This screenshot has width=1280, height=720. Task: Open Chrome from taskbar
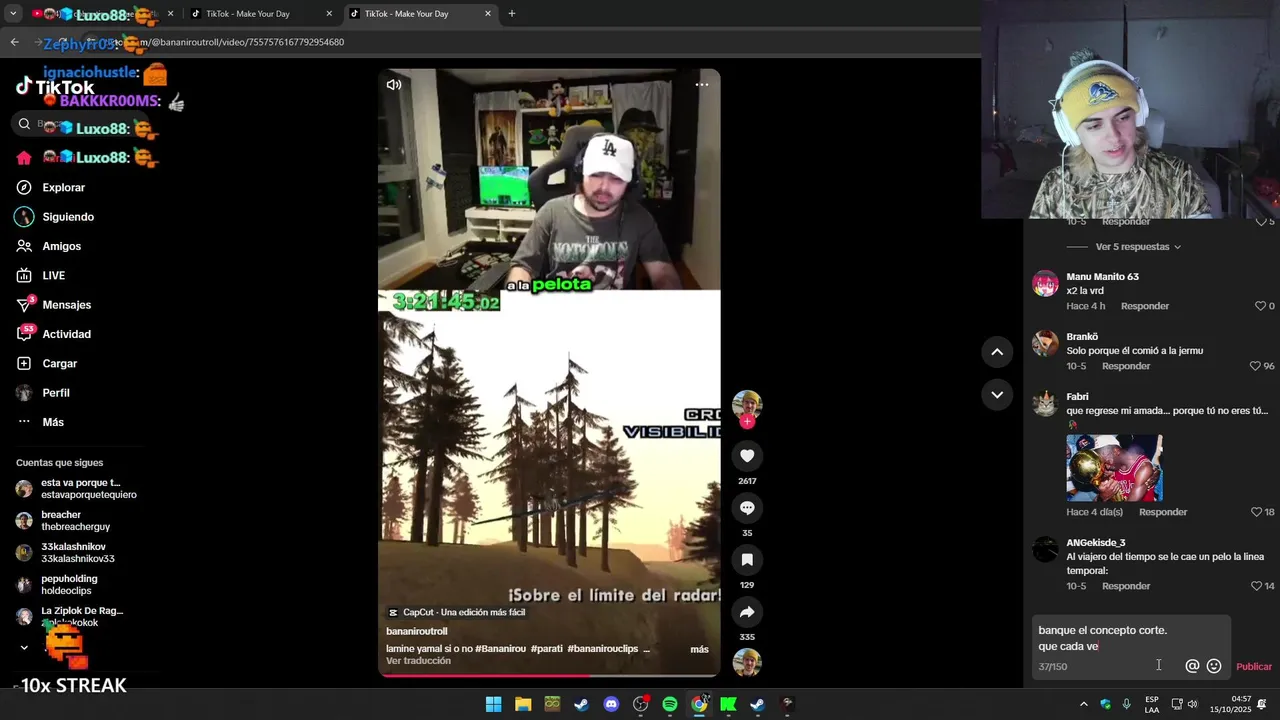pyautogui.click(x=699, y=704)
